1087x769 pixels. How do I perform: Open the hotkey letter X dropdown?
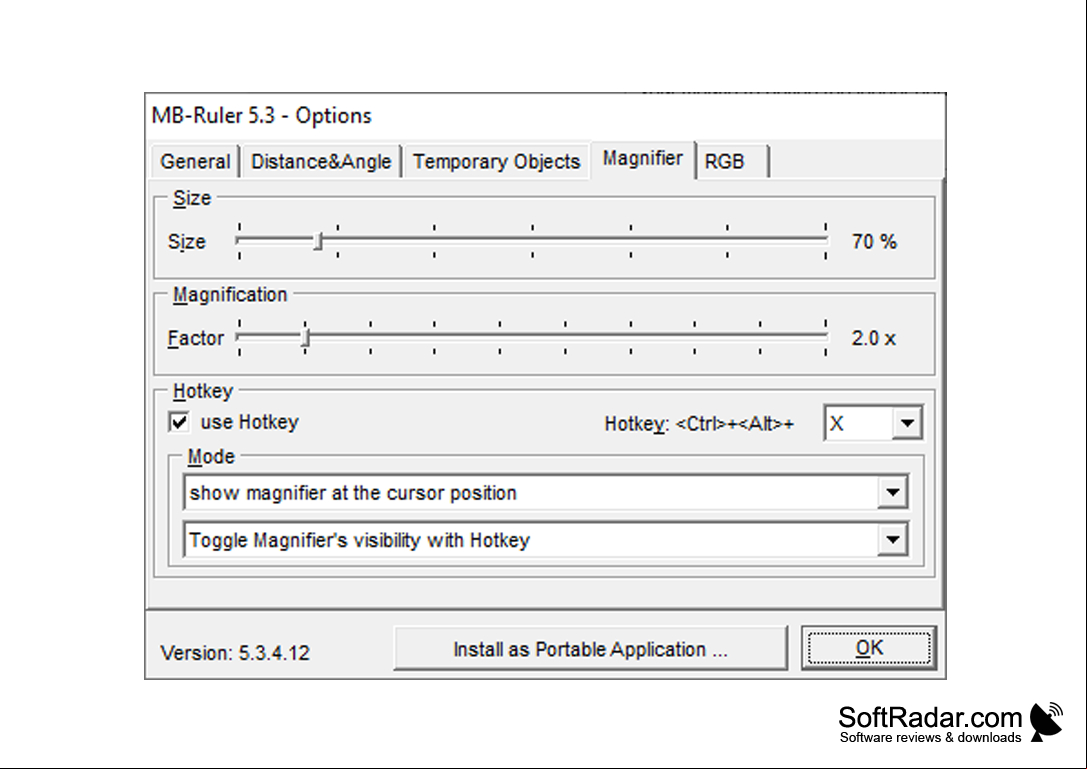(x=907, y=423)
